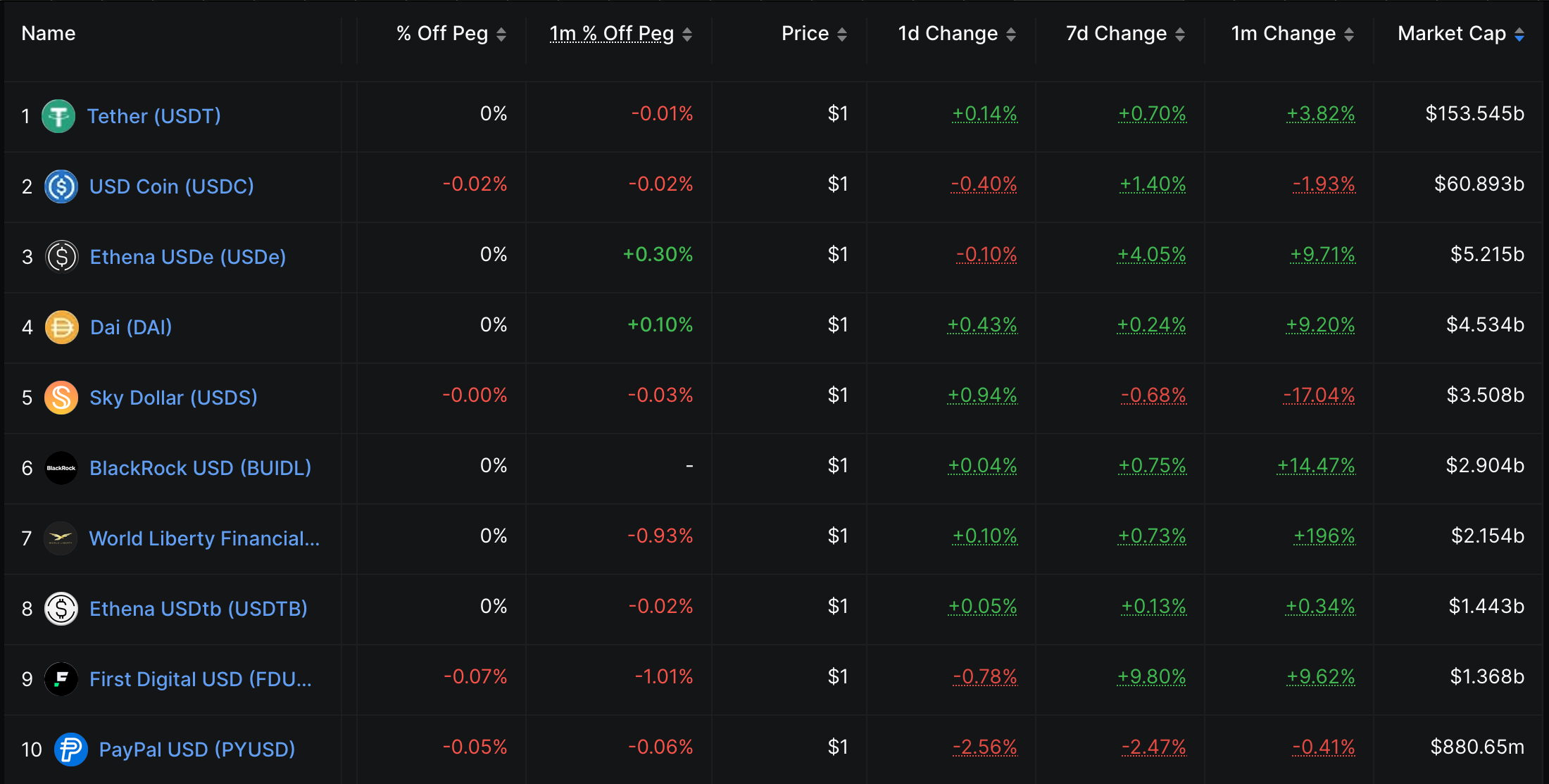Image resolution: width=1549 pixels, height=784 pixels.
Task: Sort by % Off Peg arrows
Action: point(501,34)
